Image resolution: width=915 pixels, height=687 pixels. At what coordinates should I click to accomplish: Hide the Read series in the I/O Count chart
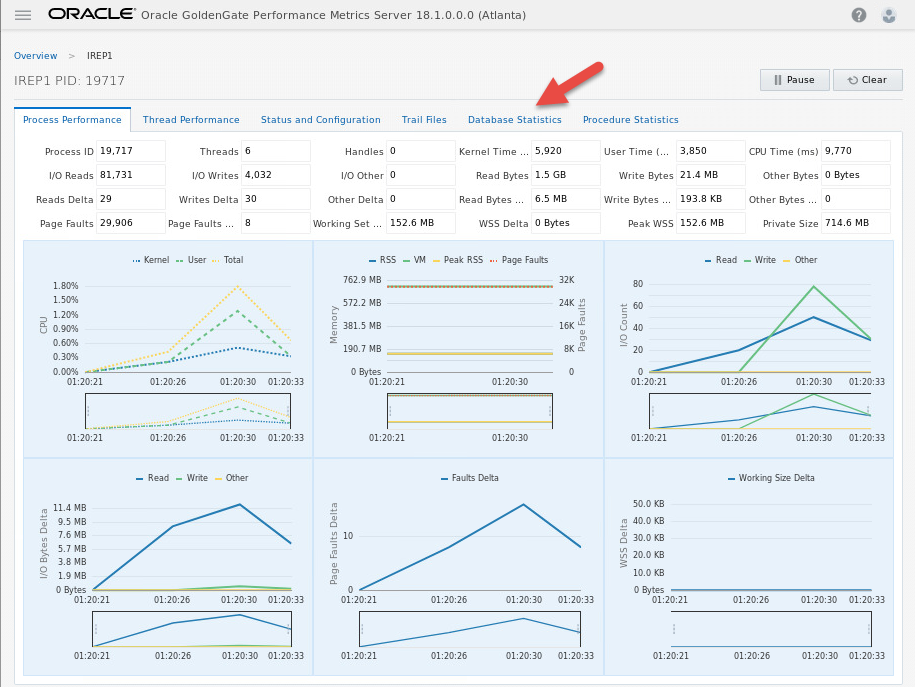pyautogui.click(x=721, y=260)
